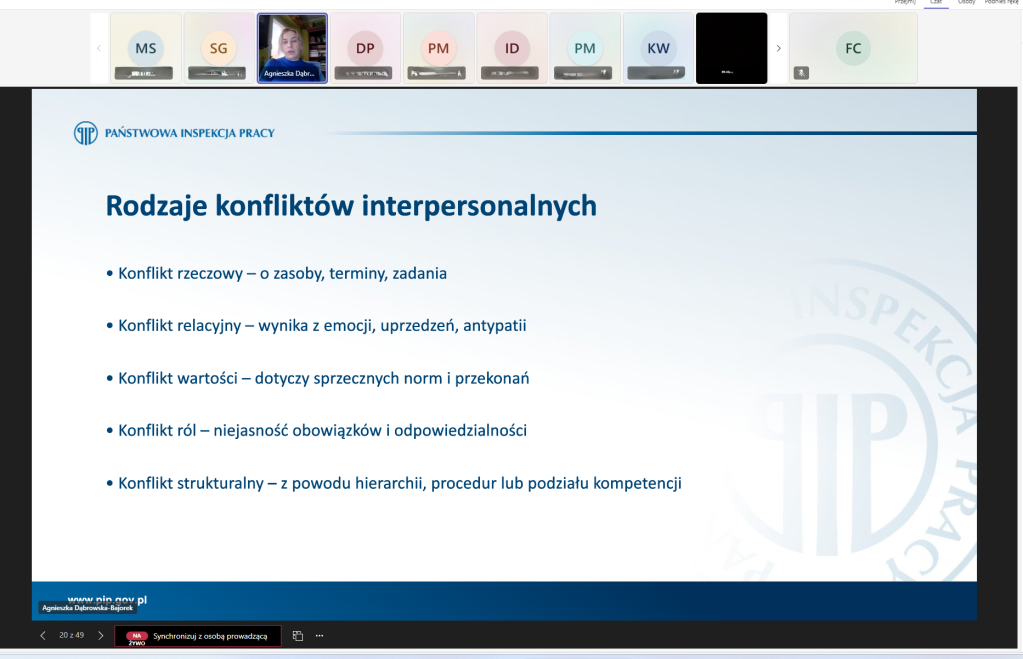Open the Czat tab
This screenshot has width=1023, height=659.
point(936,3)
